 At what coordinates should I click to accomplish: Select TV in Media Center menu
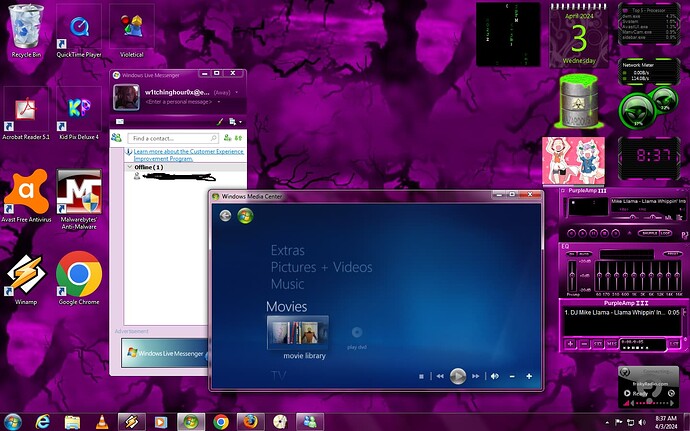[x=279, y=376]
